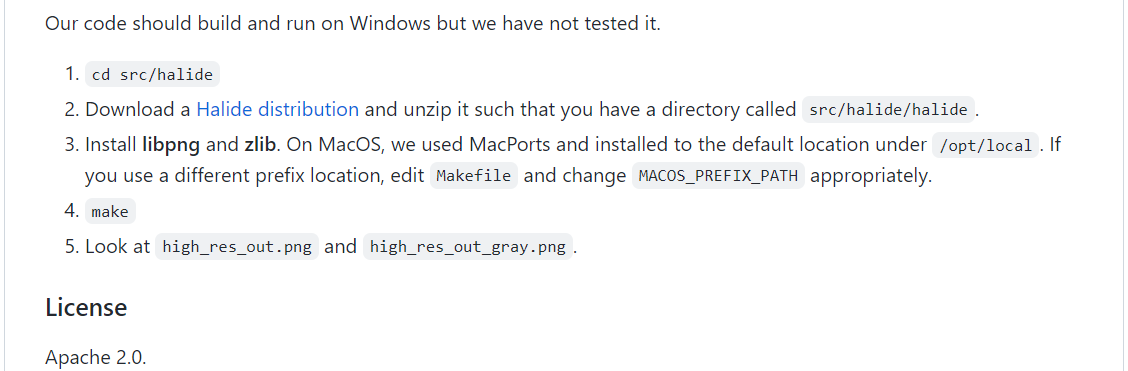This screenshot has width=1128, height=371.
Task: Click the cd src/halide code snippet
Action: click(152, 75)
